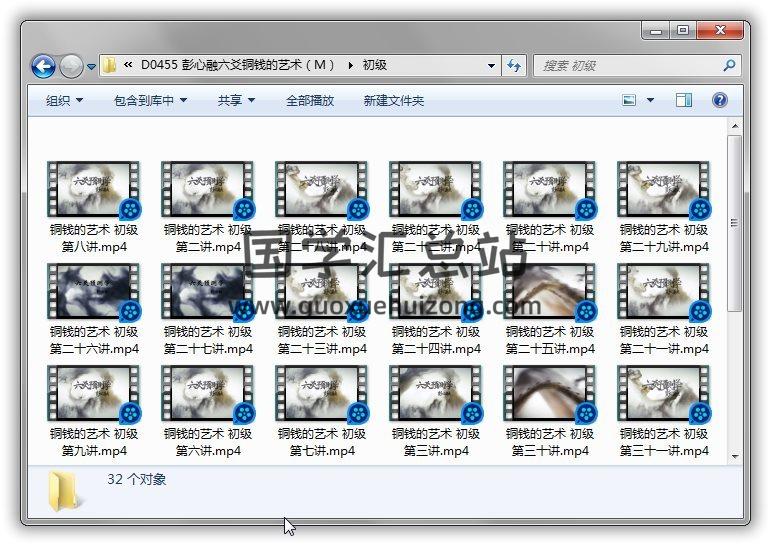Select video 铜钱的艺术 初级第三十讲.mp4

click(x=550, y=411)
